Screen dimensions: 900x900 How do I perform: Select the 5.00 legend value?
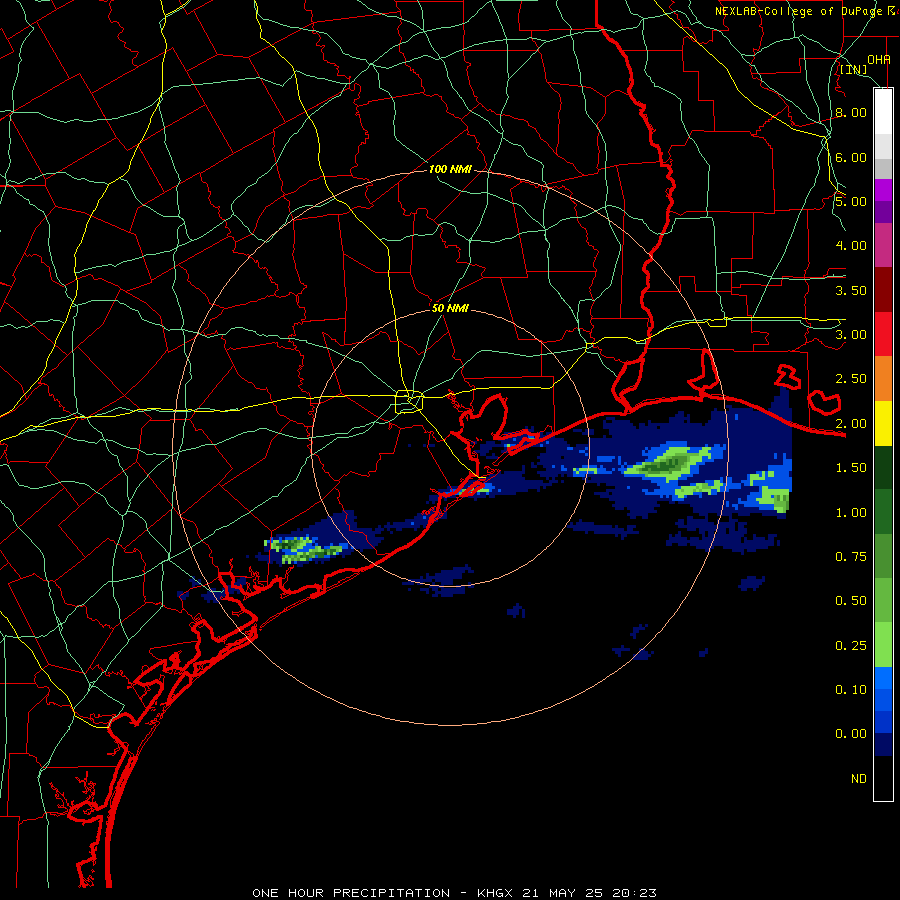tap(851, 201)
